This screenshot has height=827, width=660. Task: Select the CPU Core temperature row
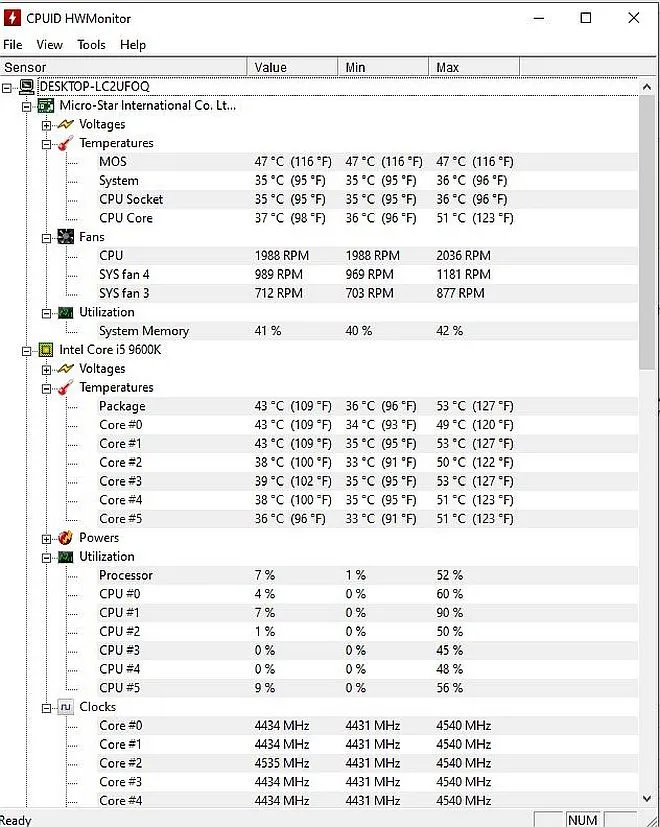tap(126, 218)
